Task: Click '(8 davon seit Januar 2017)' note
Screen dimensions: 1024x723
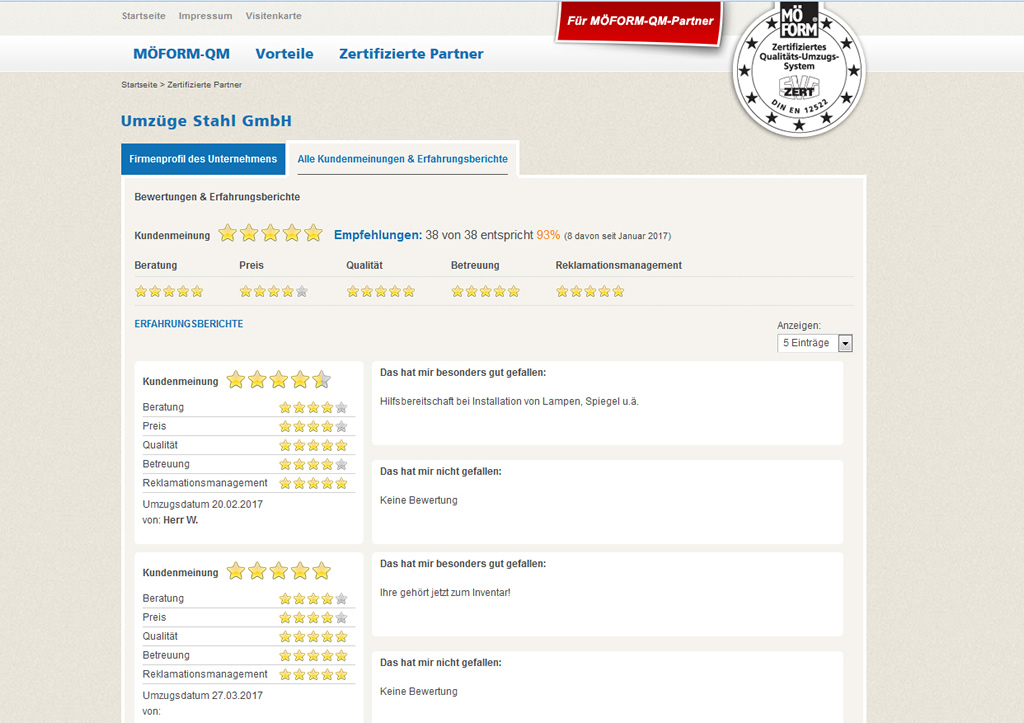Action: (617, 236)
